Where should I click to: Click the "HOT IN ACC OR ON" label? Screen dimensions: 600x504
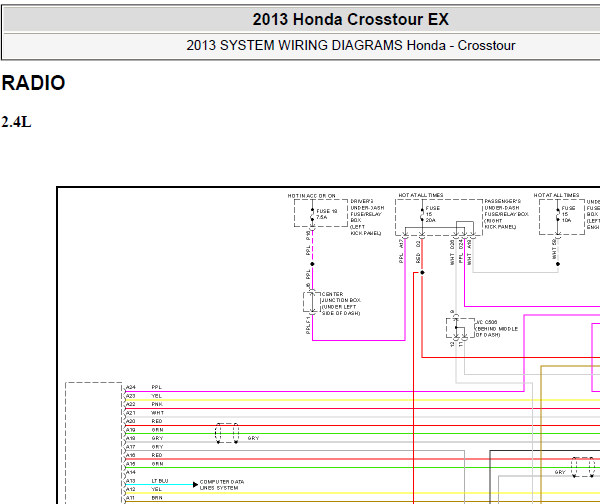tap(311, 196)
